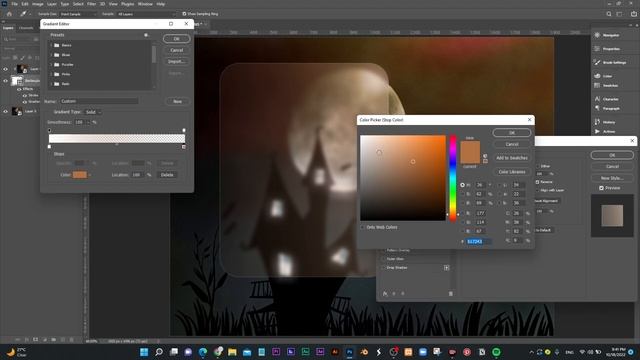
Task: Open taskbar Search icon
Action: [159, 352]
